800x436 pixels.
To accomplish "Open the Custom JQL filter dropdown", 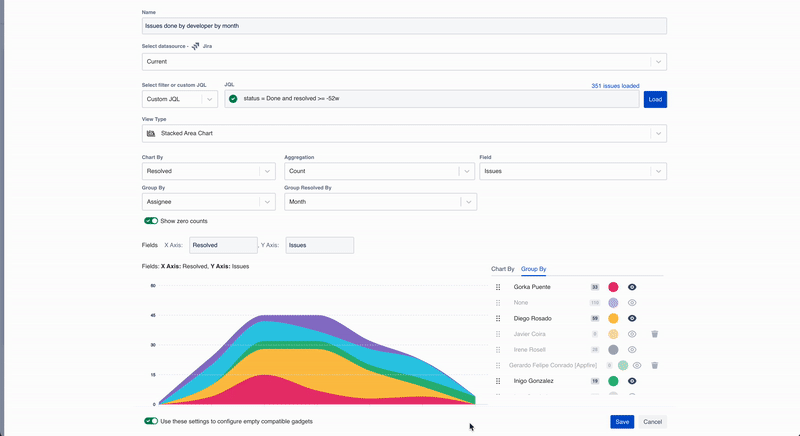I will [180, 99].
